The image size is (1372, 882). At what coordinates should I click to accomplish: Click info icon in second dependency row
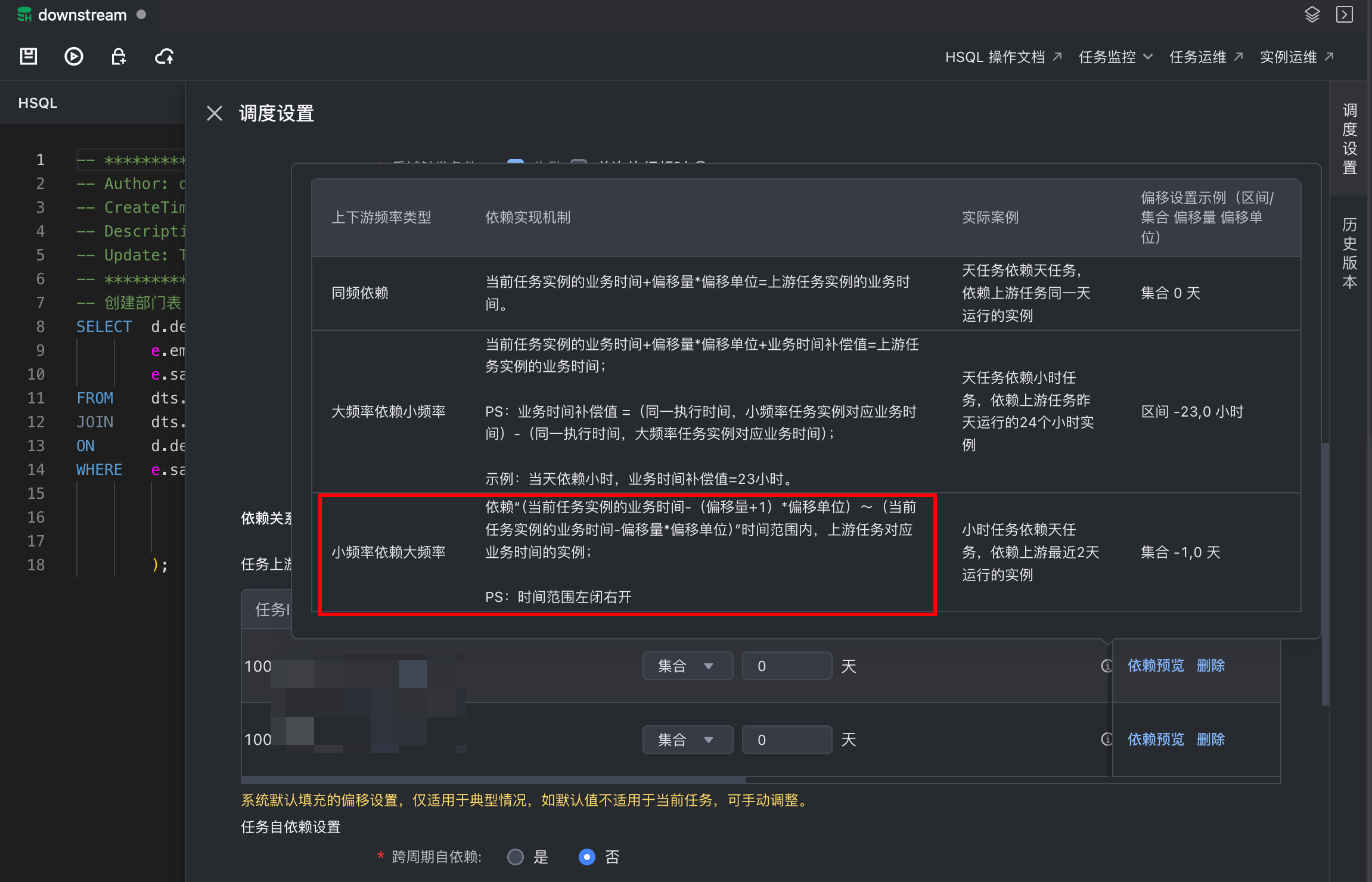(x=1106, y=740)
